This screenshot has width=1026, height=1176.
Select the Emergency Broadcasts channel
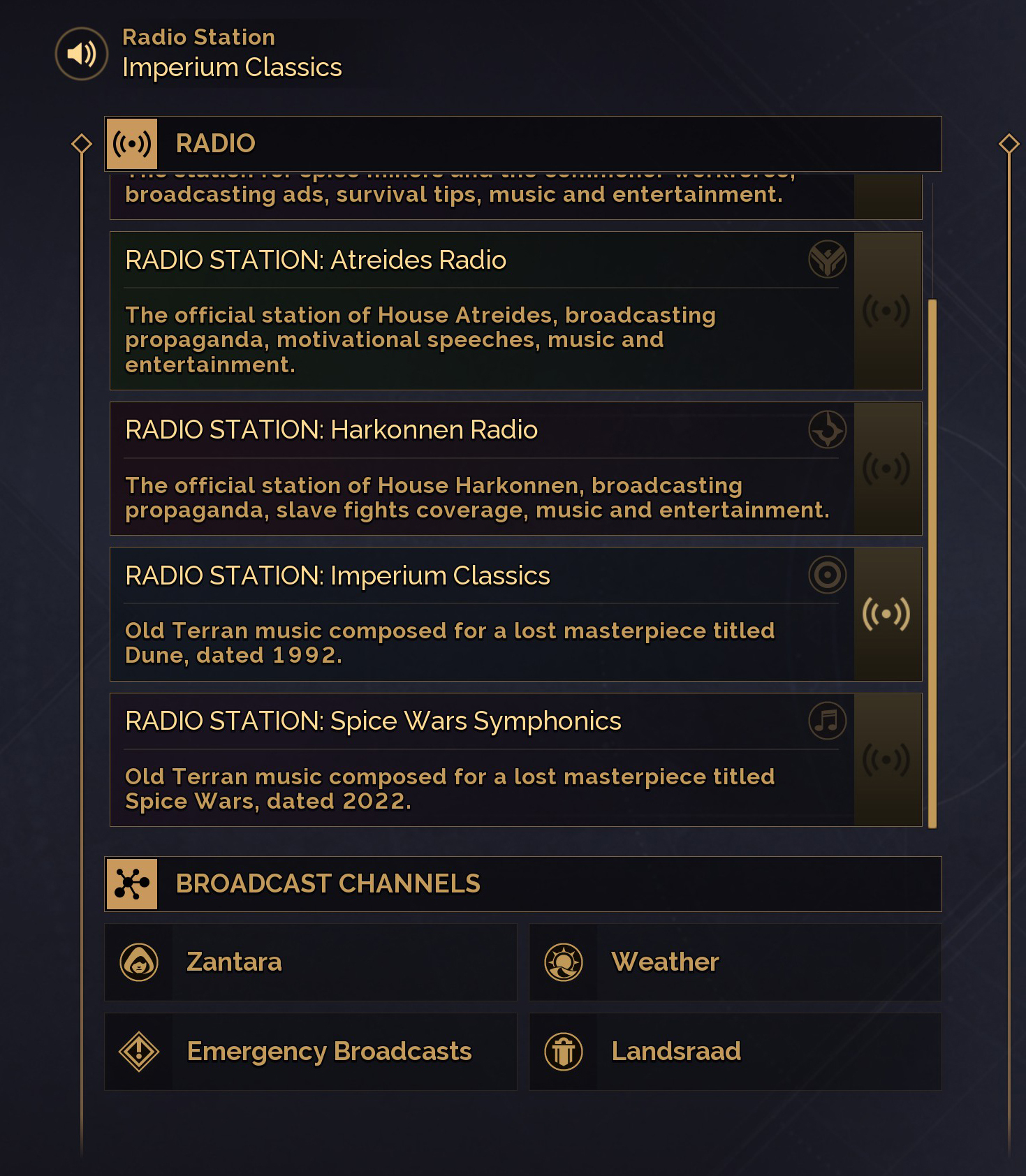311,1052
